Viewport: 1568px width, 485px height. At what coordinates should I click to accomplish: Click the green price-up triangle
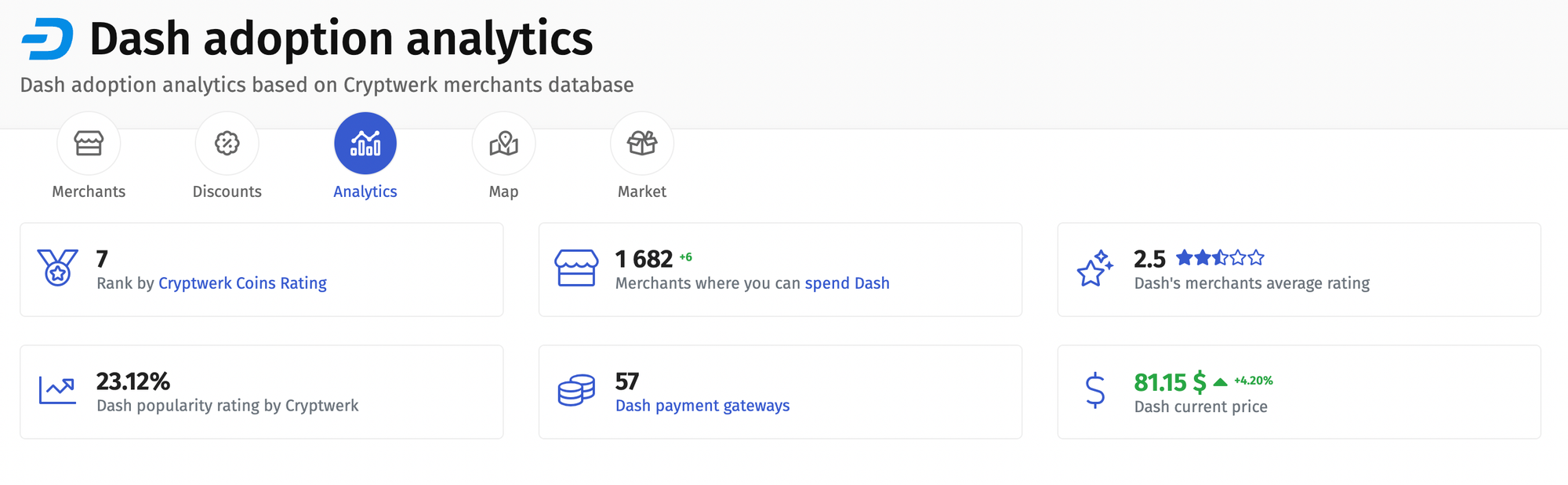pos(1220,382)
